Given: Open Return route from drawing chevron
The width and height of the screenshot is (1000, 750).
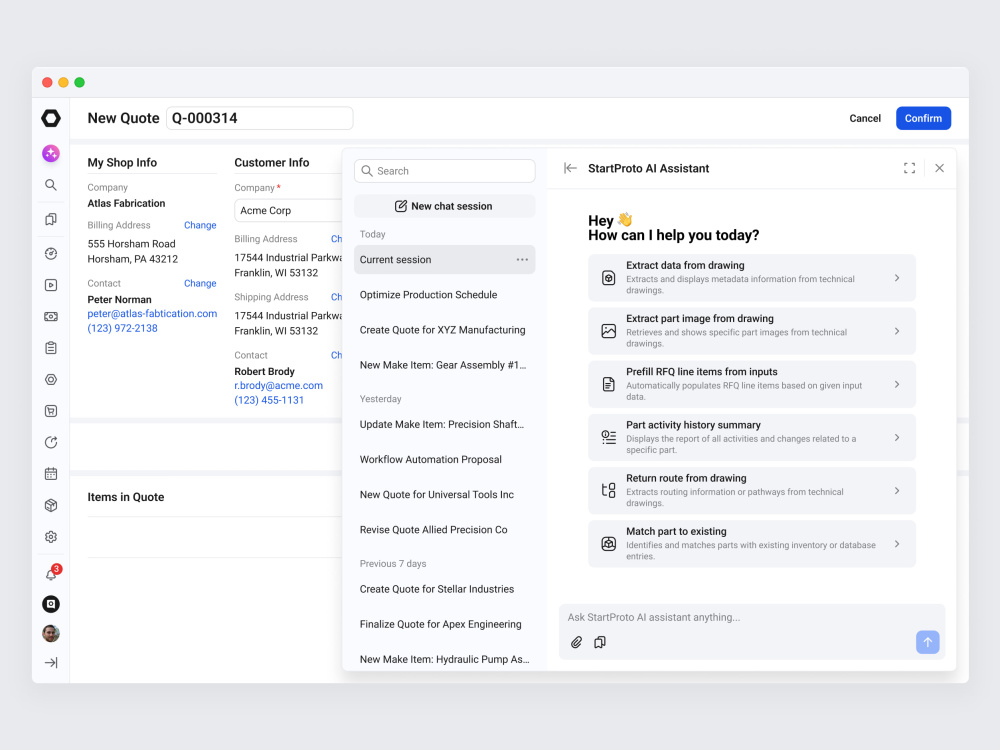Looking at the screenshot, I should pos(897,491).
